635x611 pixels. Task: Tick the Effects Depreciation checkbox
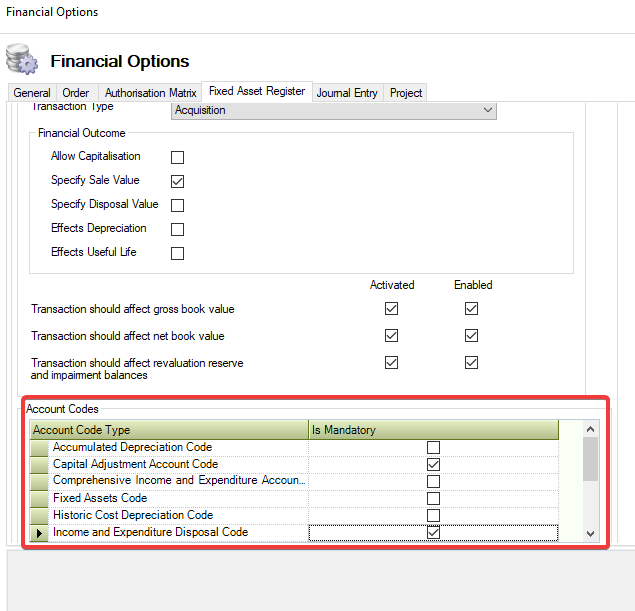pos(178,229)
